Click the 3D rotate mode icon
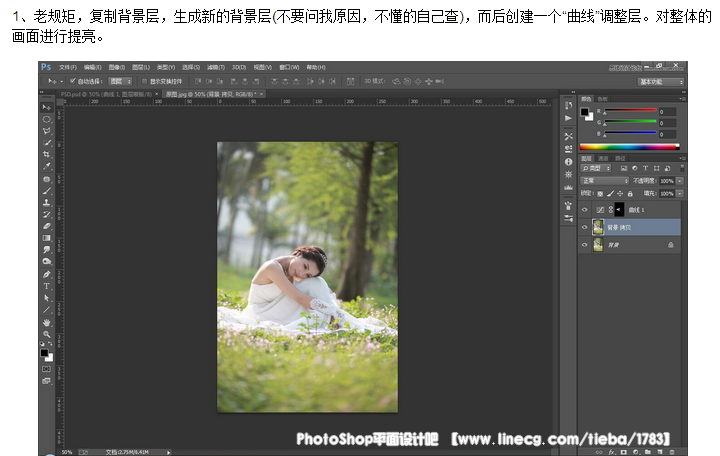The image size is (720, 456). pyautogui.click(x=396, y=81)
